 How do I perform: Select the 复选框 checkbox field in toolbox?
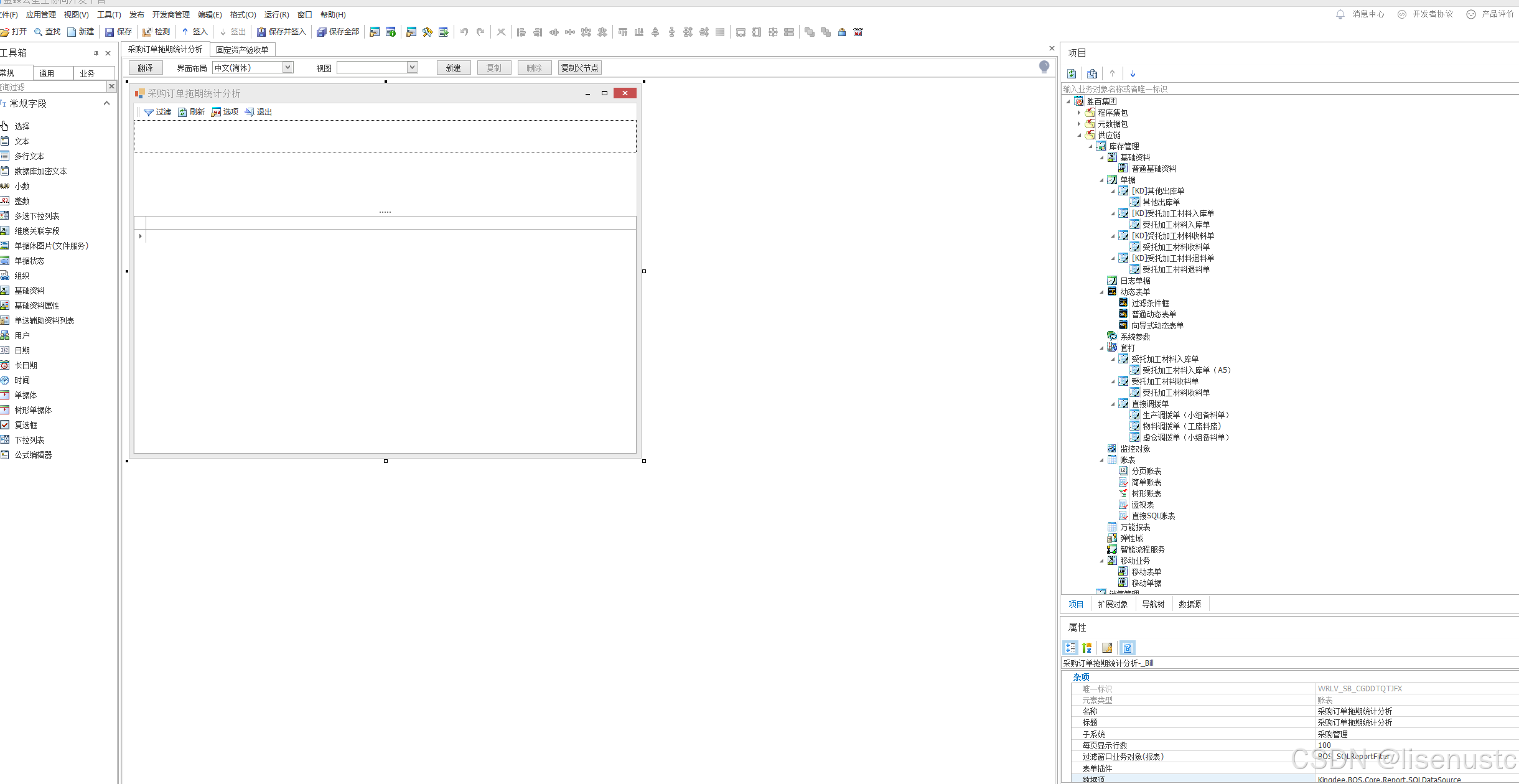[26, 425]
